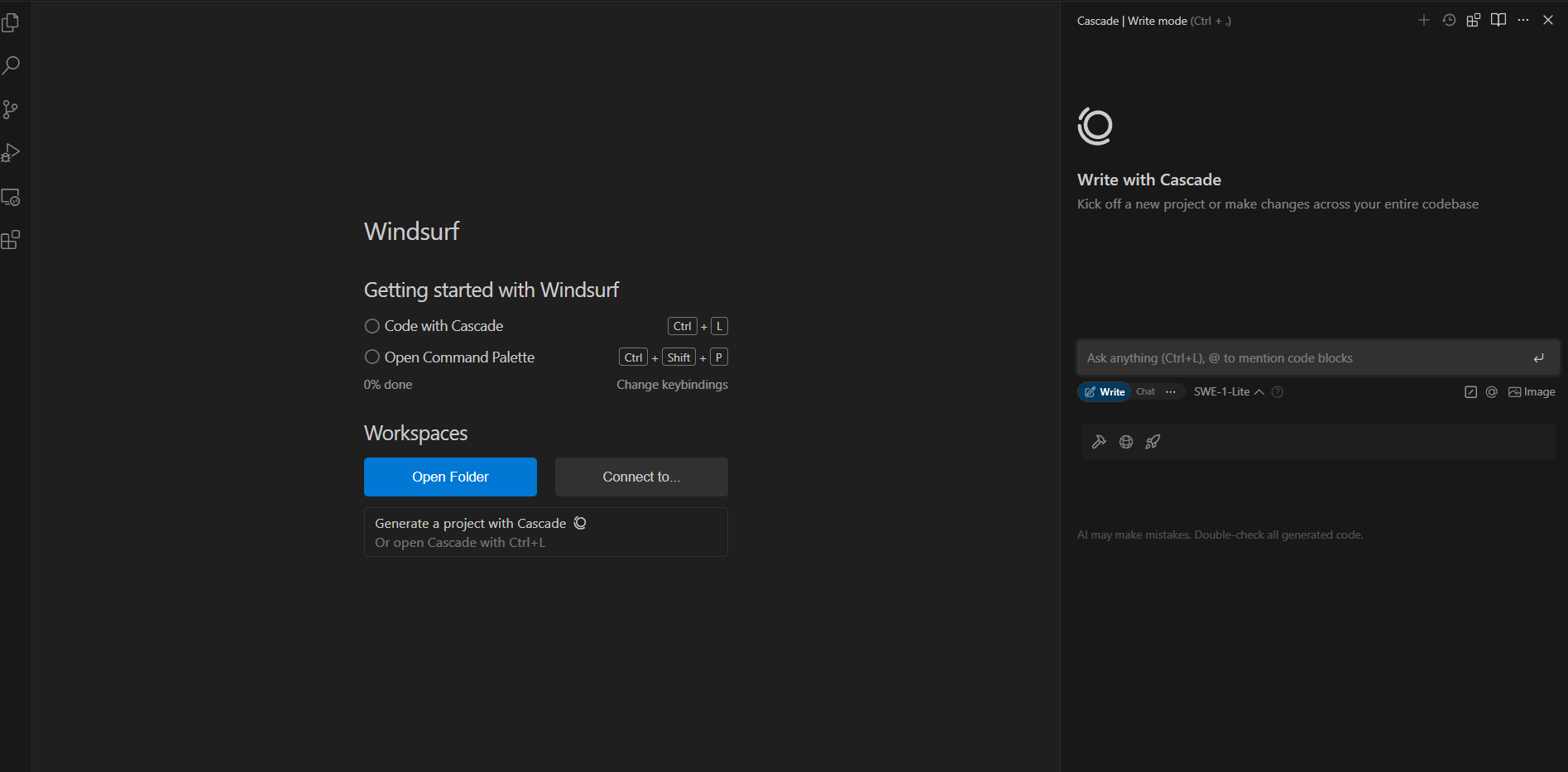Open Cascade conversation history icon

coord(1449,20)
